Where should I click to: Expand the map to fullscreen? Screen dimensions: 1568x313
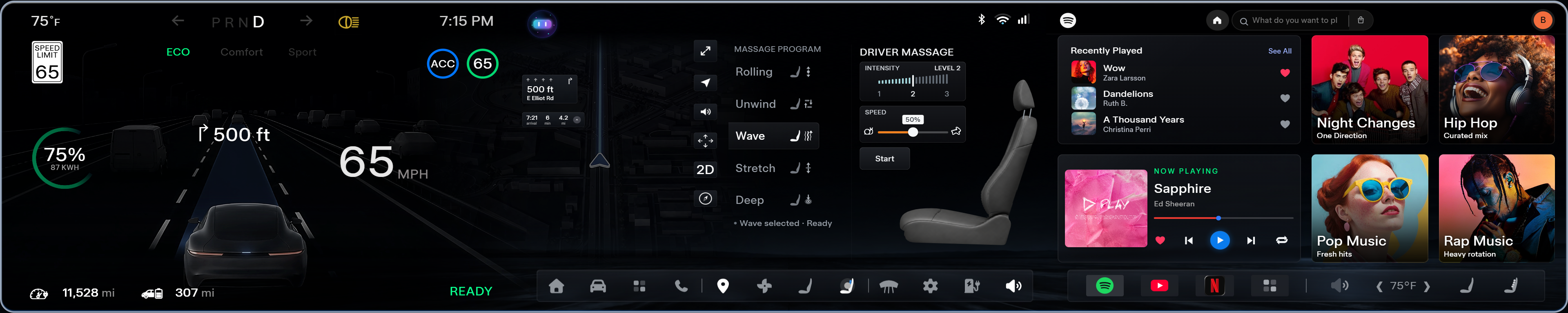[x=706, y=51]
